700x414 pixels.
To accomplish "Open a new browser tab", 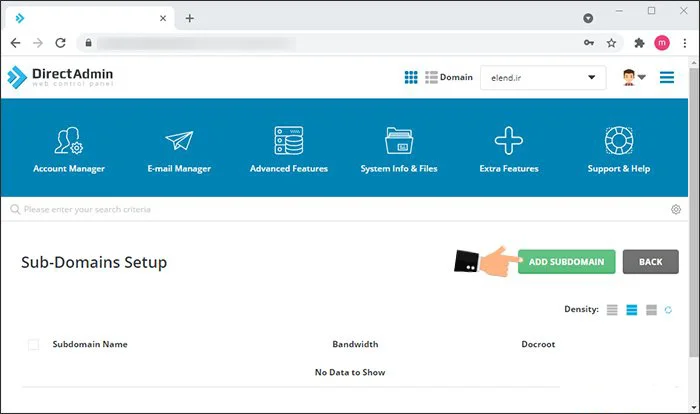I will point(190,18).
